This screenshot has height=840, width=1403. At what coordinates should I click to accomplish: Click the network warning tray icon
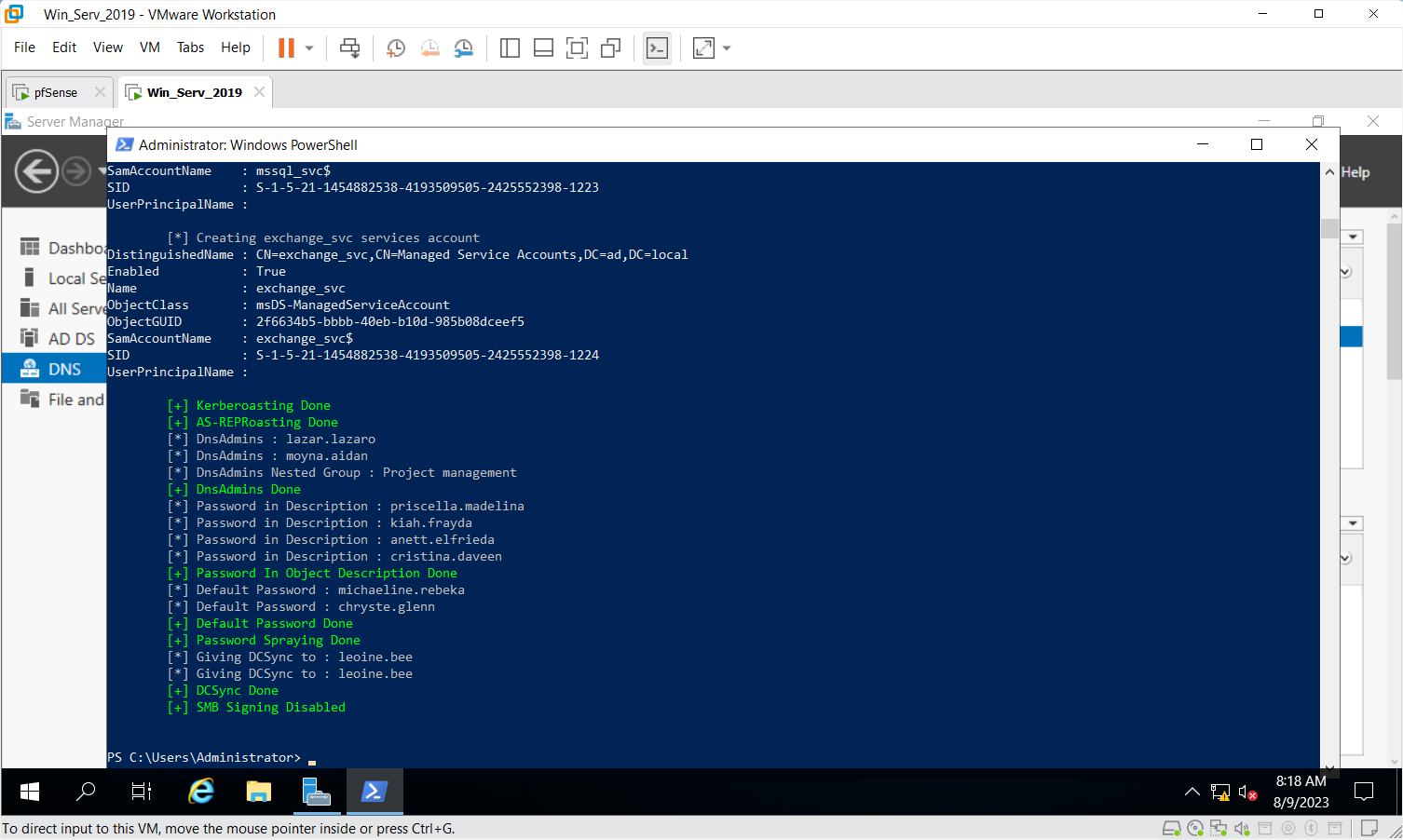tap(1220, 793)
